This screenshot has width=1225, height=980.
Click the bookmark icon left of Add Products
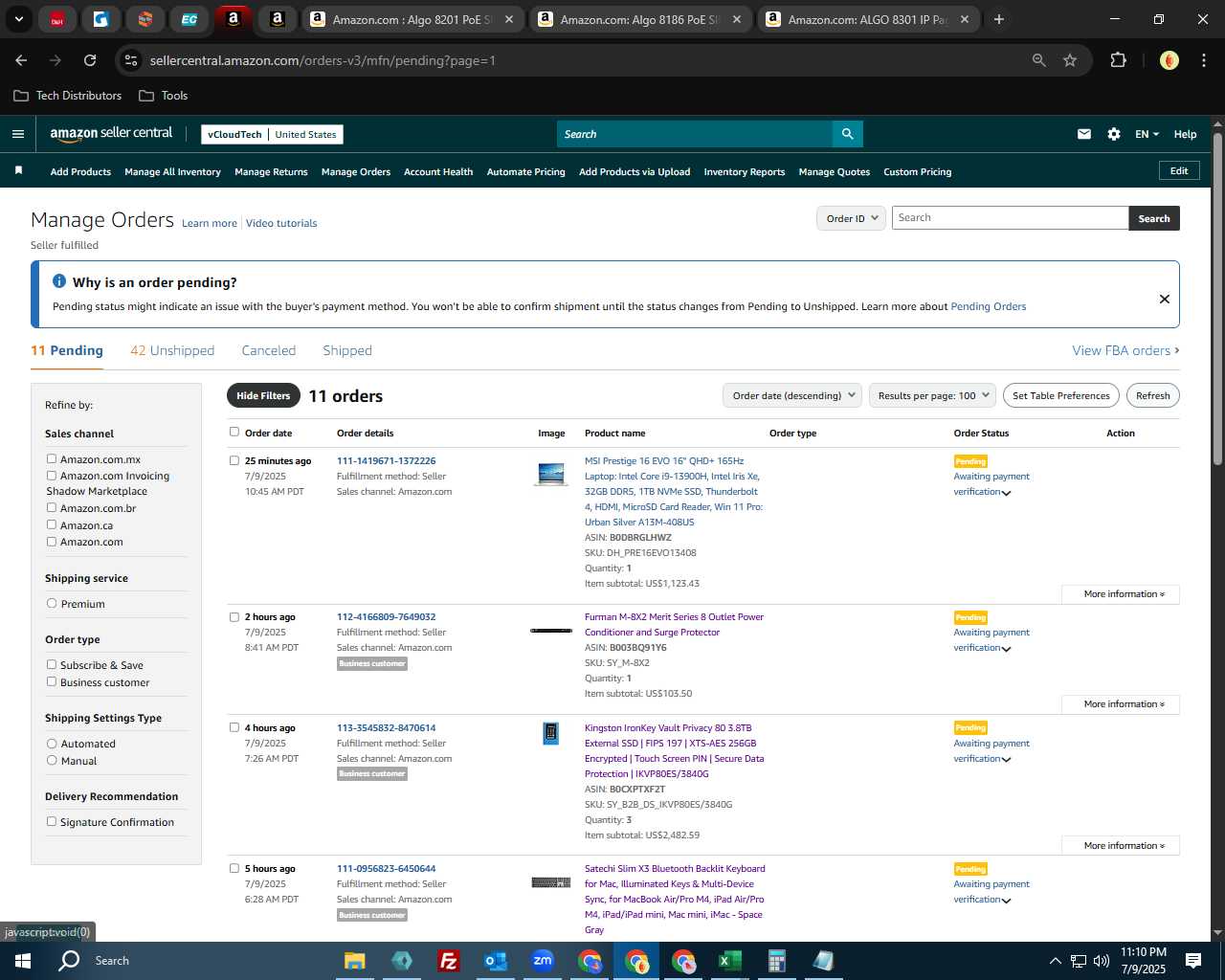[18, 171]
